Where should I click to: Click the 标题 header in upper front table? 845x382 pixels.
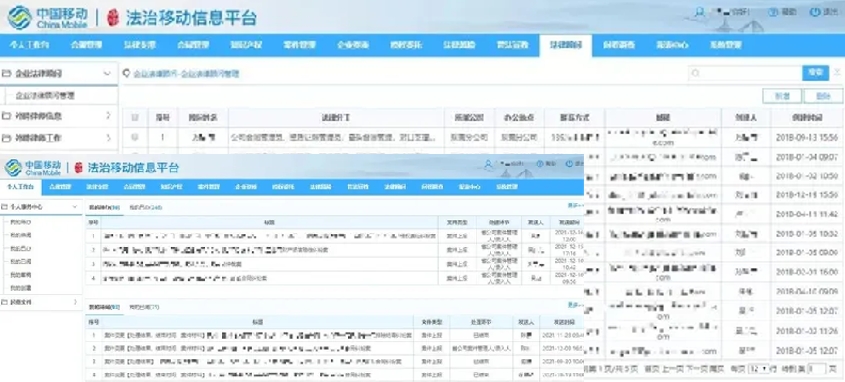pos(269,222)
